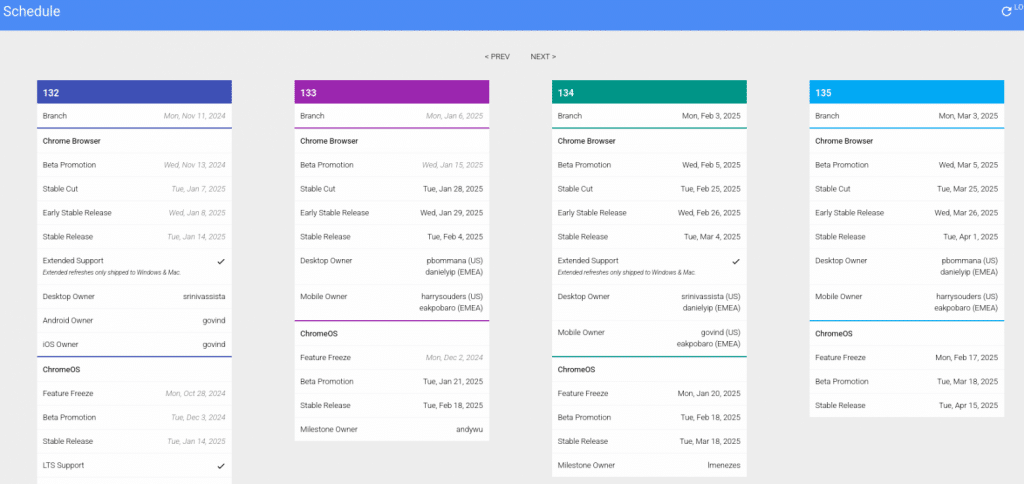The width and height of the screenshot is (1024, 484).
Task: Click Extended Support checkmark in milestone 132
Action: pyautogui.click(x=221, y=261)
